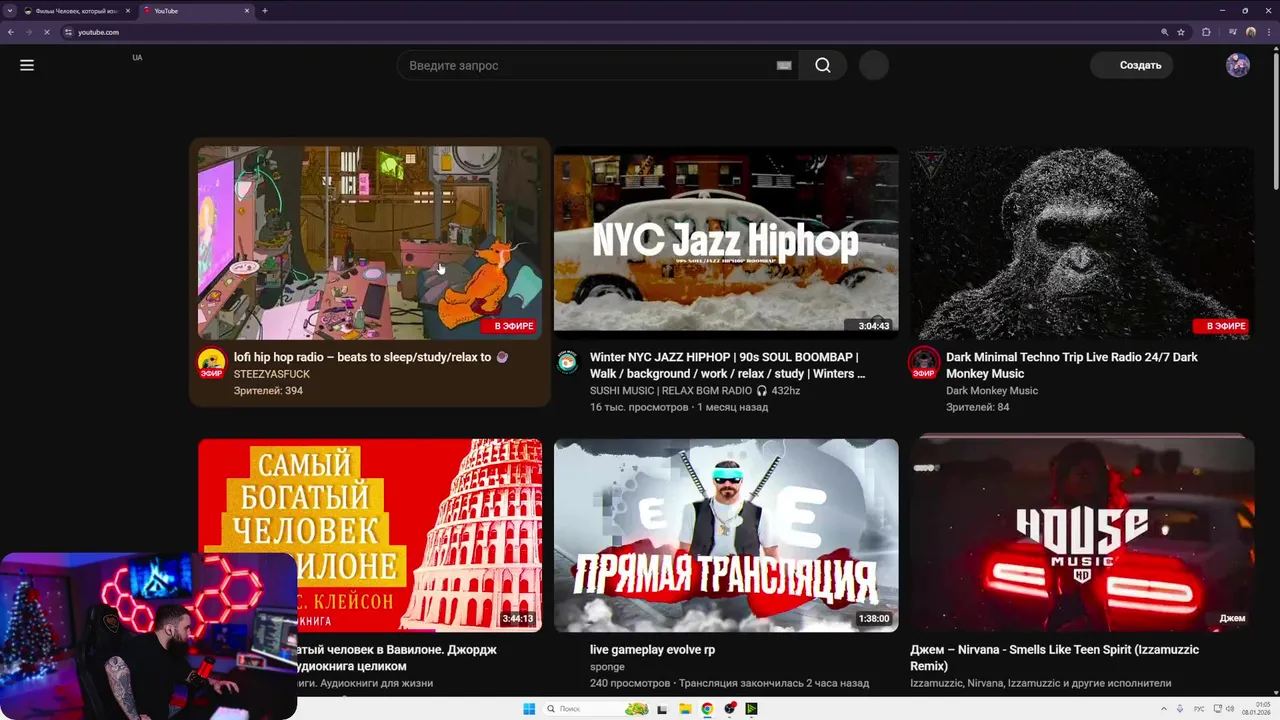Click the browser forward arrow
Image resolution: width=1280 pixels, height=720 pixels.
coord(28,32)
